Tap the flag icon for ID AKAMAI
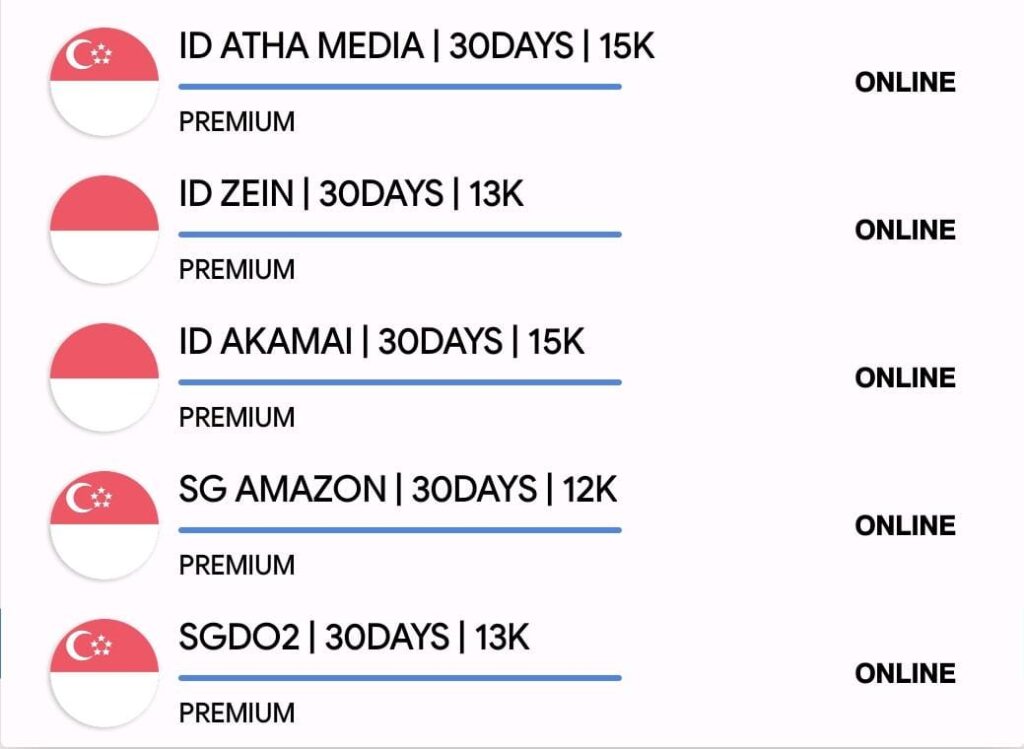Image resolution: width=1024 pixels, height=749 pixels. click(104, 378)
